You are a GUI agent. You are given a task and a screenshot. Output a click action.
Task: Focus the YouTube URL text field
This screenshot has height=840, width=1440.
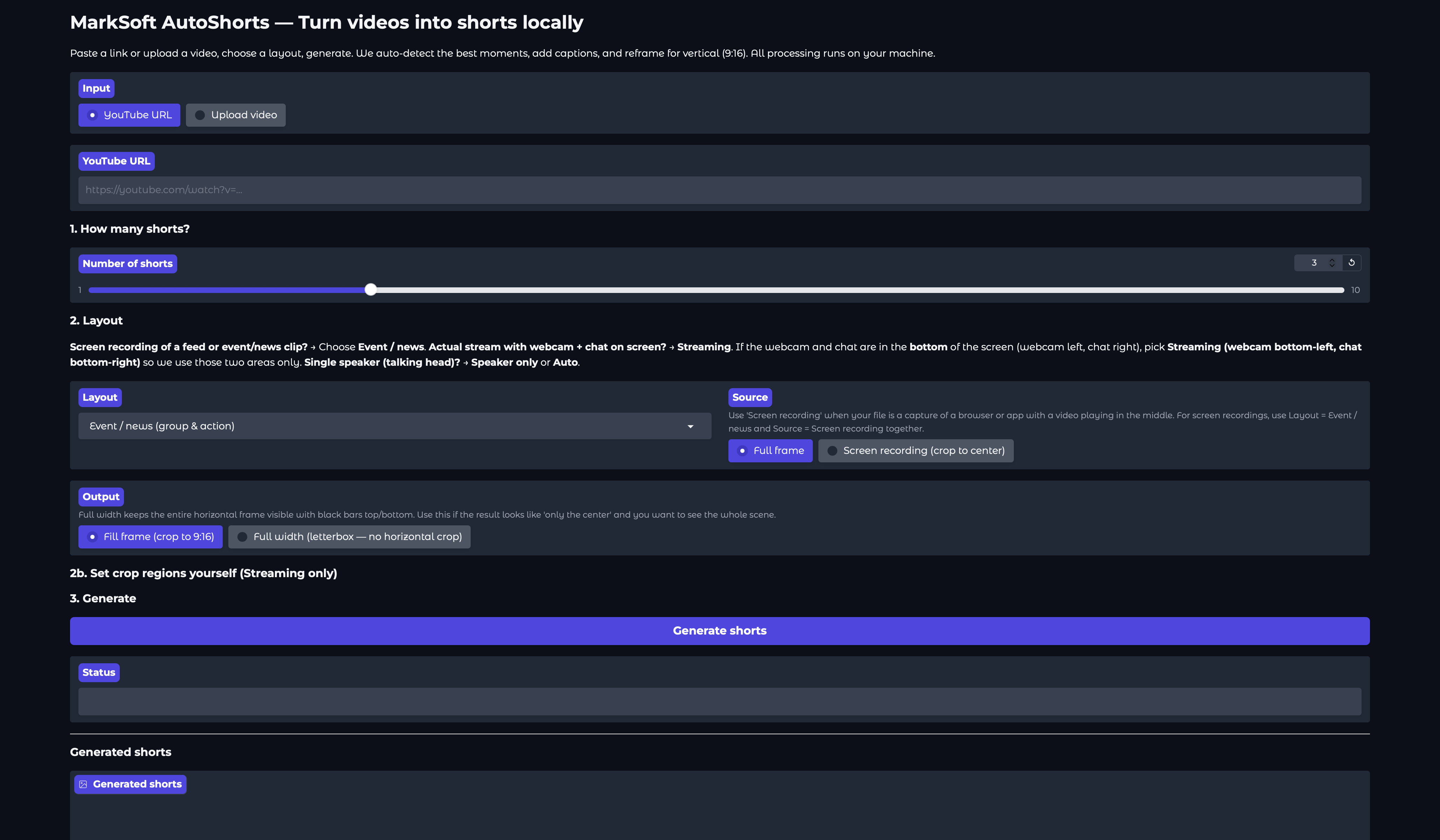tap(719, 190)
